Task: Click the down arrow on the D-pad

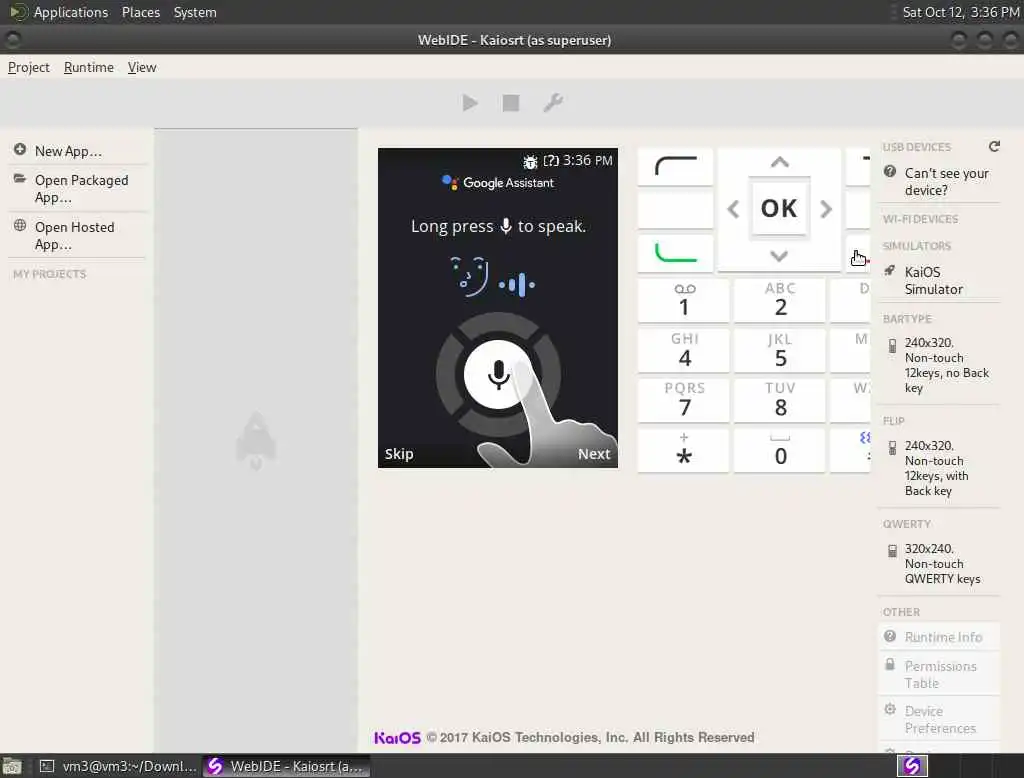Action: click(779, 255)
